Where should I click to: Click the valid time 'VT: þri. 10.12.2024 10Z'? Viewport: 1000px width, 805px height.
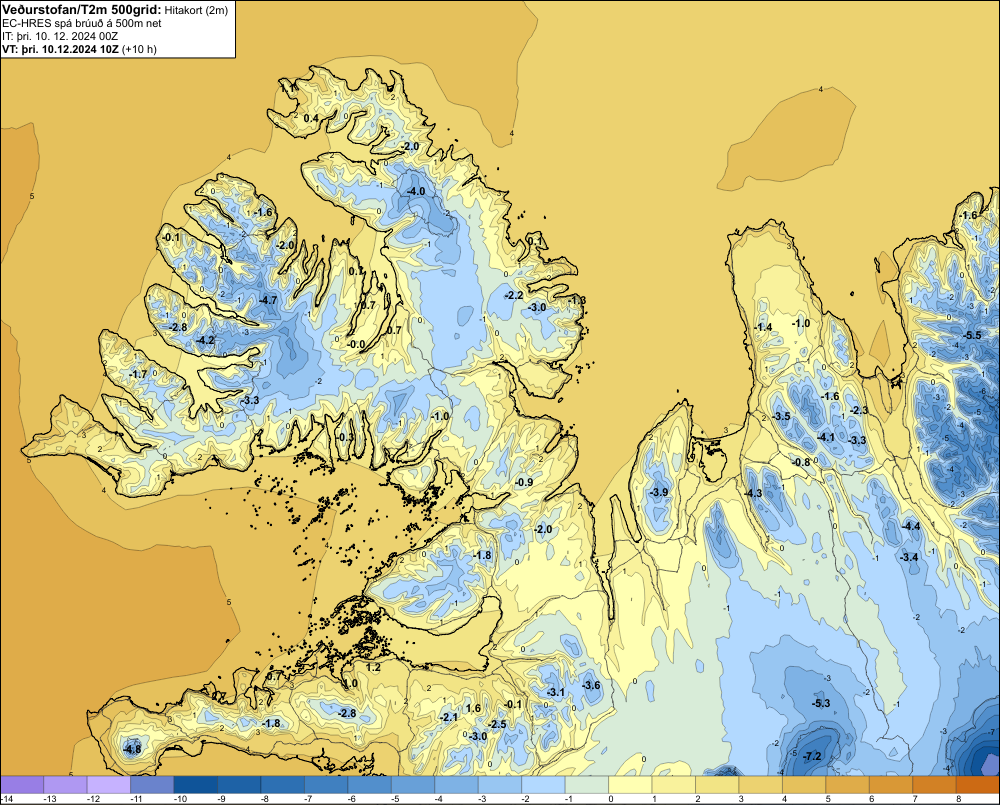click(60, 49)
